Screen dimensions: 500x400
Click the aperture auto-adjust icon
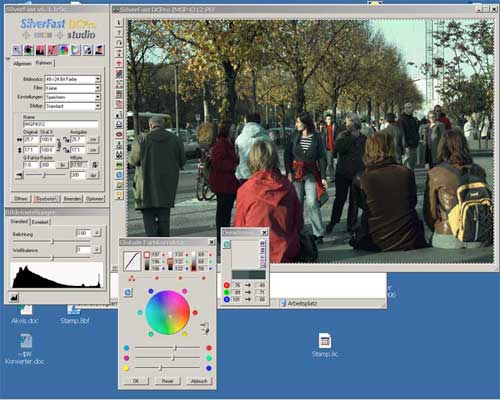click(x=29, y=50)
